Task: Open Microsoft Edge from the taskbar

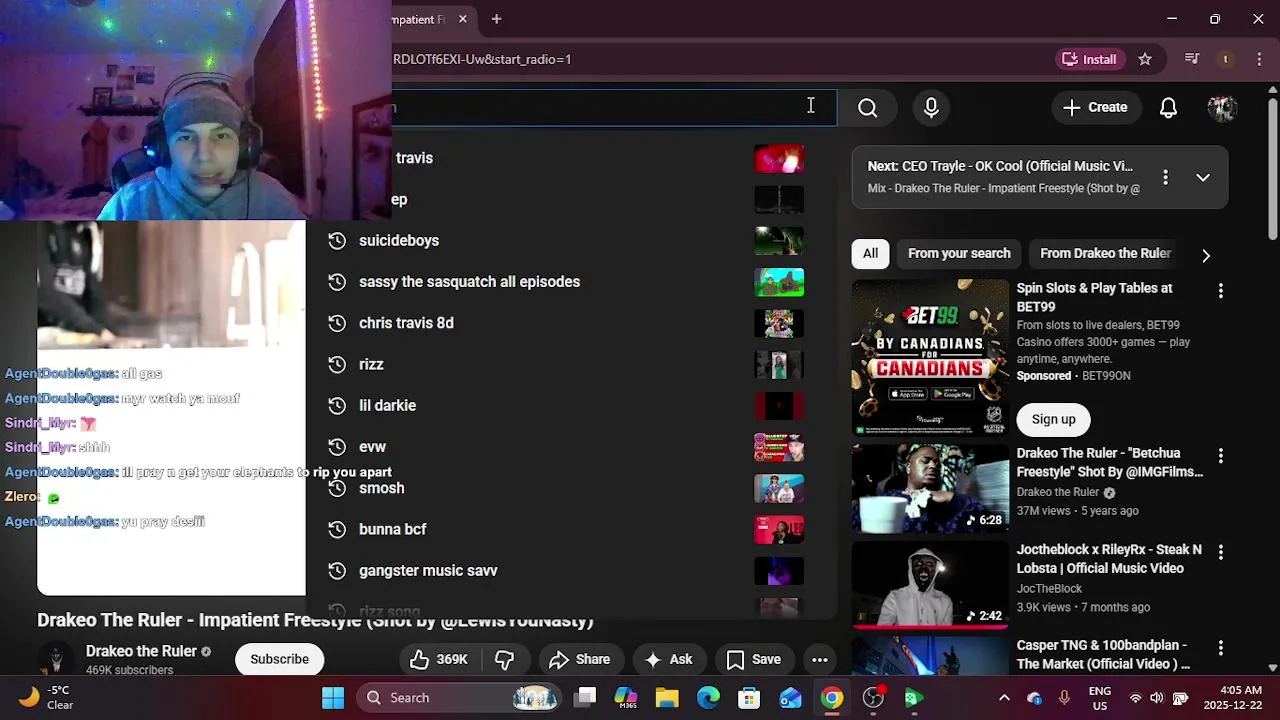Action: point(708,698)
